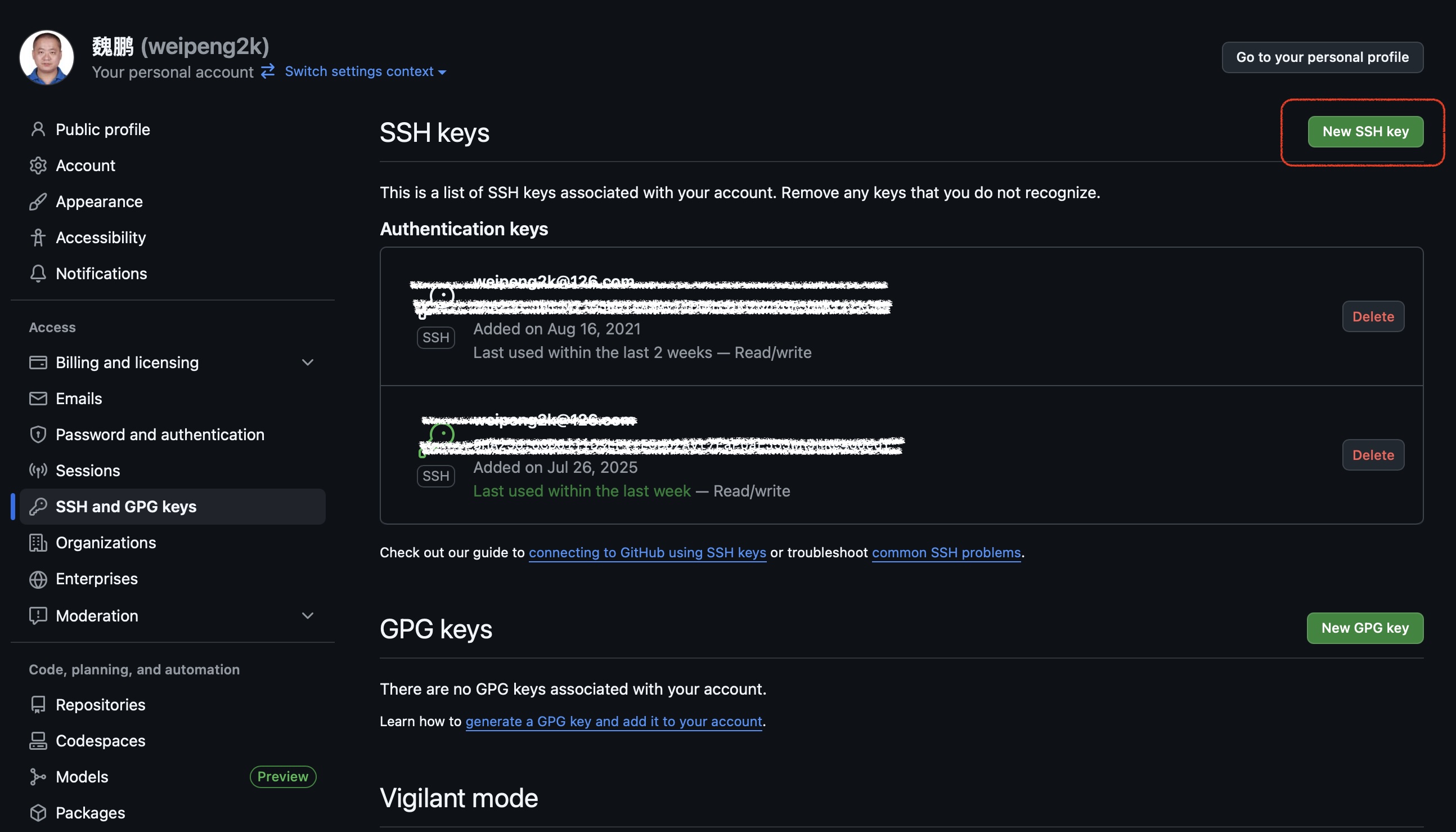This screenshot has width=1456, height=832.
Task: Expand the Moderation chevron
Action: coord(307,616)
